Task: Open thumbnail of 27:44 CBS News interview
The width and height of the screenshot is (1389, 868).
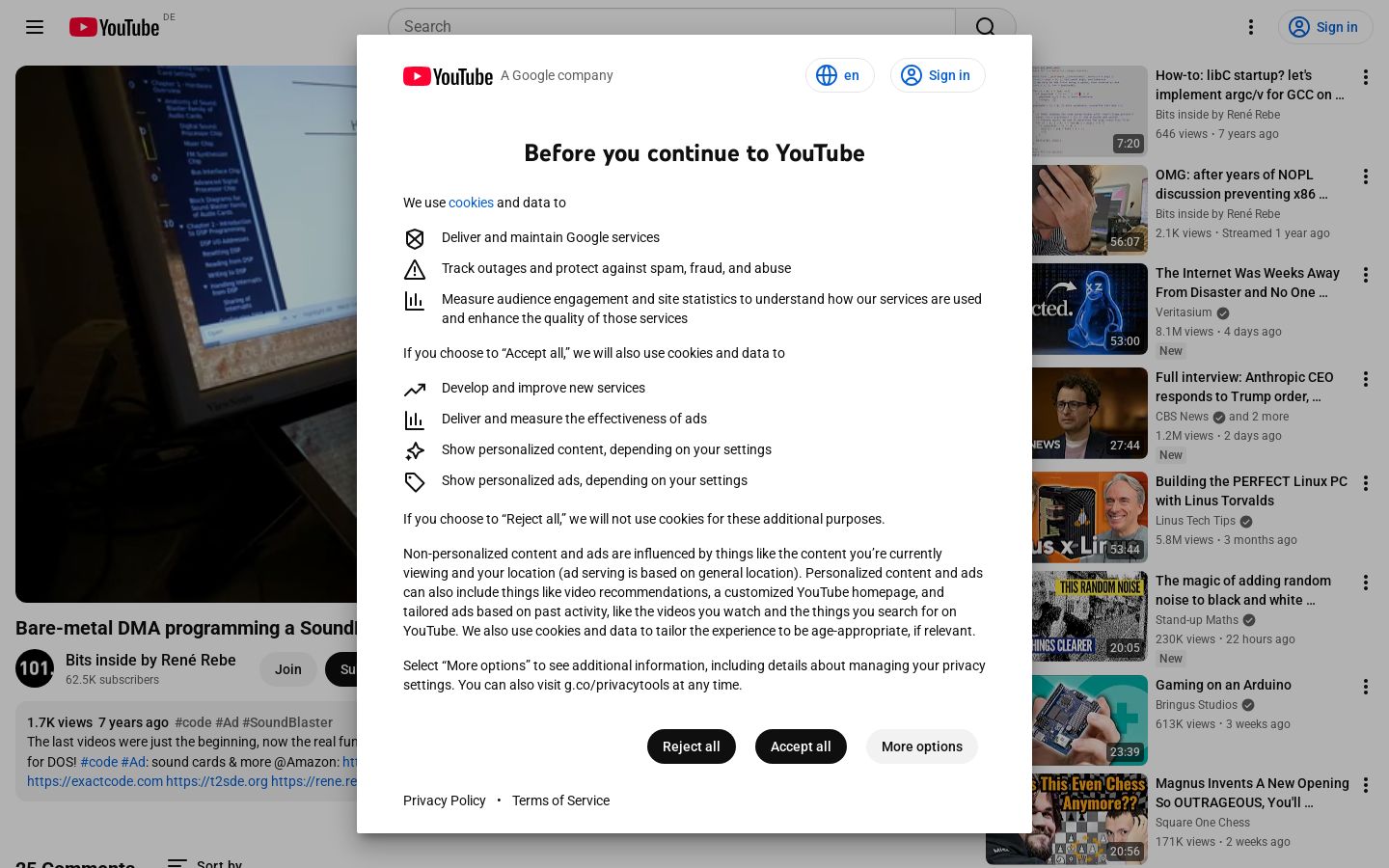Action: pos(1090,413)
